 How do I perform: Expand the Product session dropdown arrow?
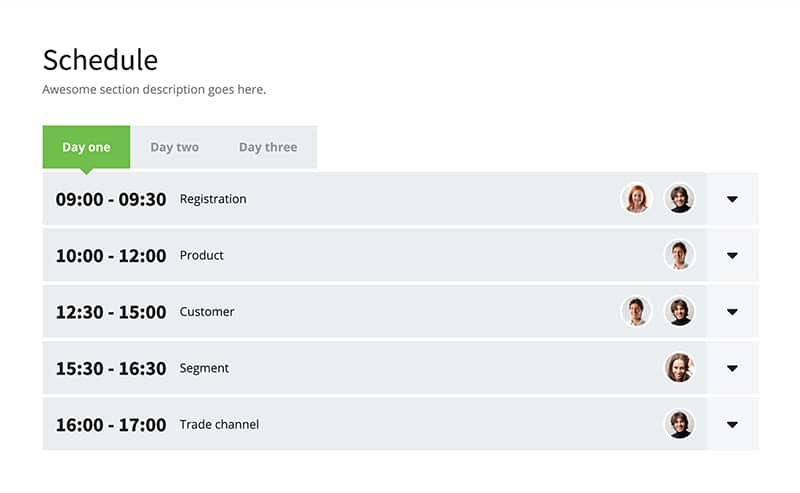coord(732,255)
